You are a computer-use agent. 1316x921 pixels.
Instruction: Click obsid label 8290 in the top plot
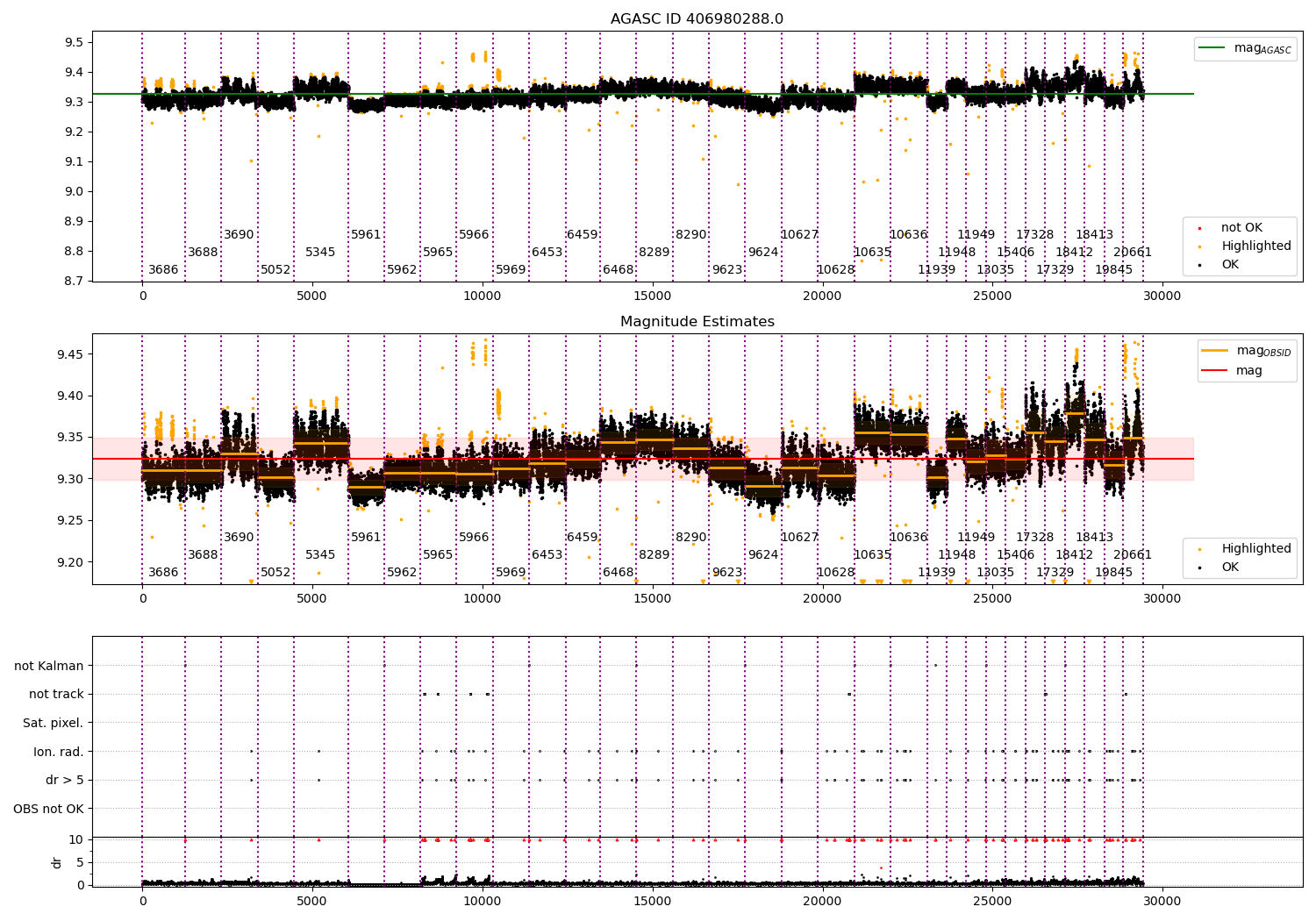(690, 235)
